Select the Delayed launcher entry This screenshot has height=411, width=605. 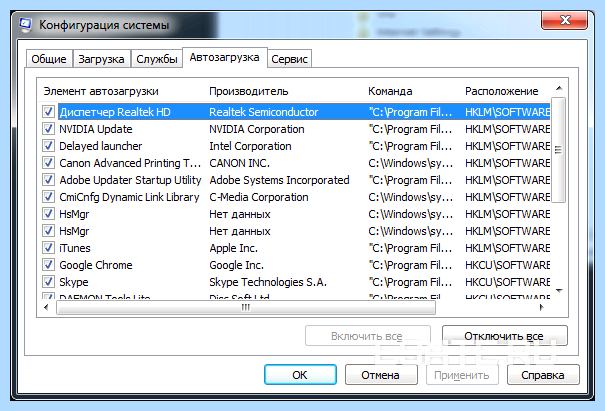point(101,146)
